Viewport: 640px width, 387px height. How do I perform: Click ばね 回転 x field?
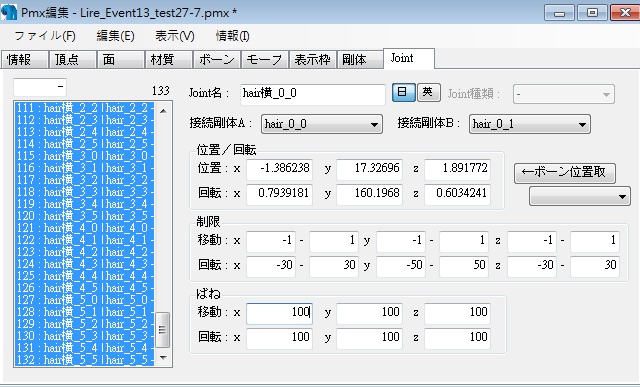pos(279,338)
